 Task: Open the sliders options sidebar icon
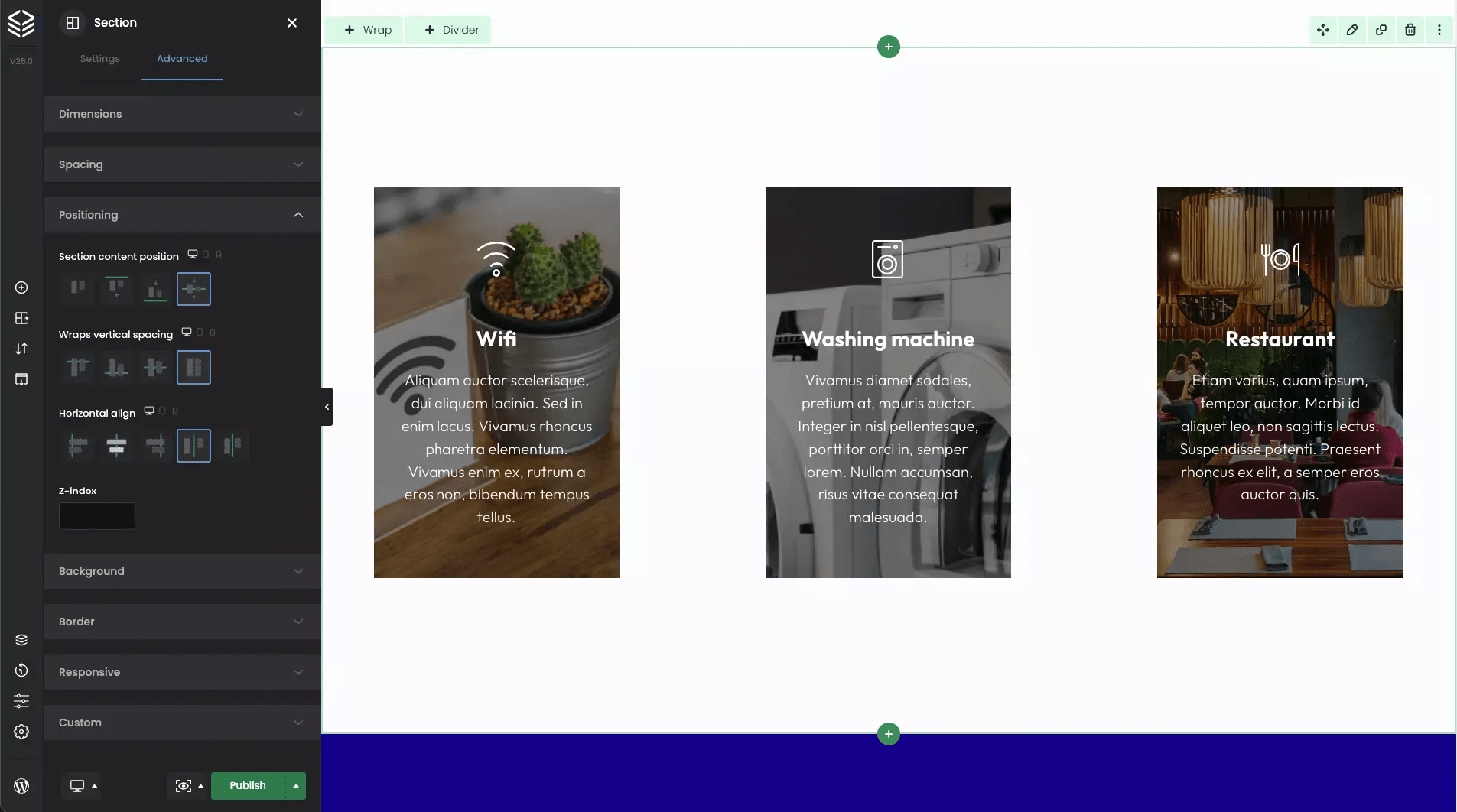pos(21,701)
